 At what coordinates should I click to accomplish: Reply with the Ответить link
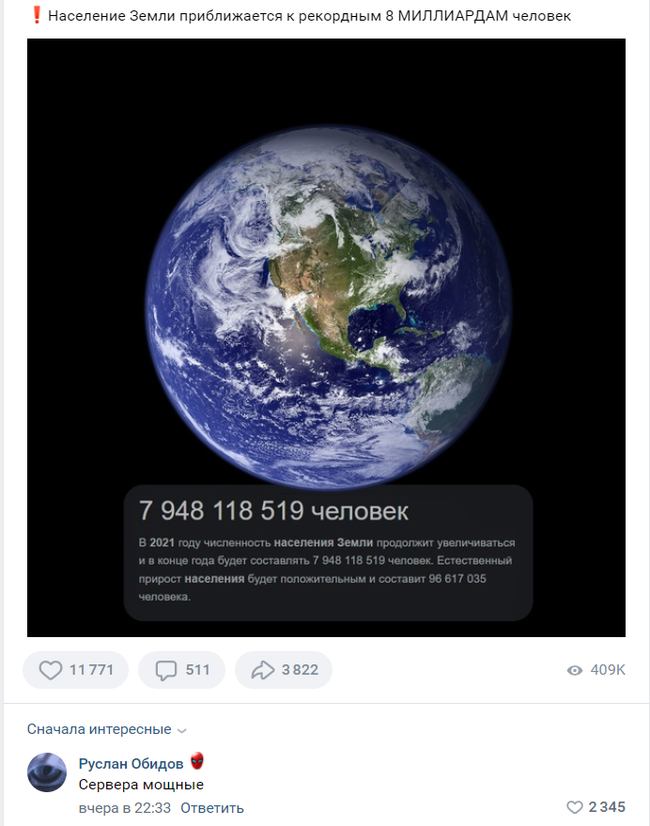(x=212, y=808)
